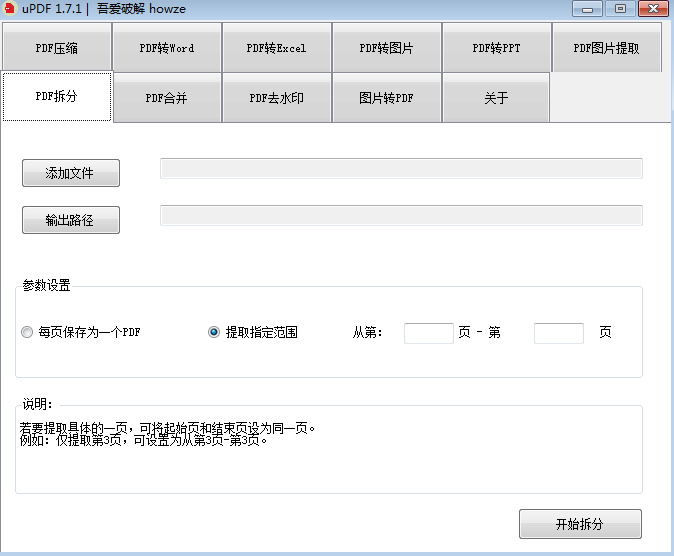Switch to the PDF转Word tab

[x=167, y=48]
